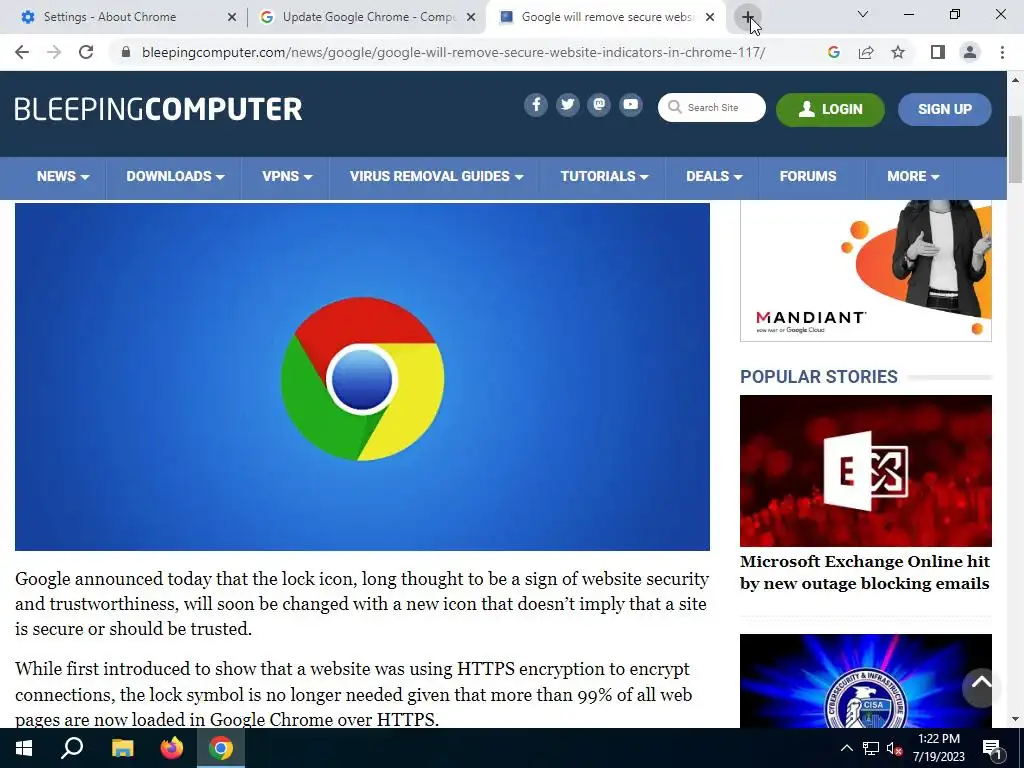
Task: Click the Chrome logo article image
Action: 362,377
